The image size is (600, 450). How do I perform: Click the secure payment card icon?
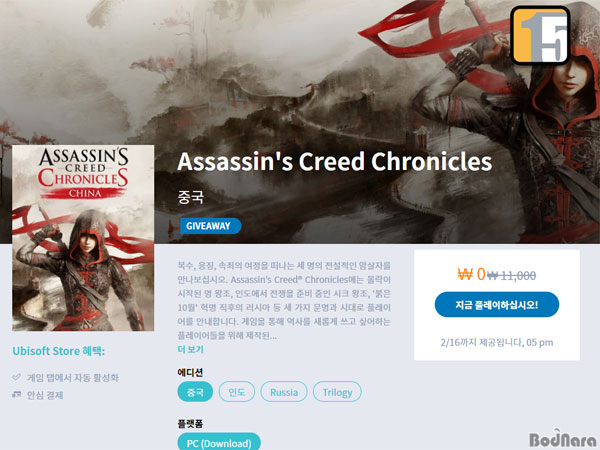click(16, 394)
